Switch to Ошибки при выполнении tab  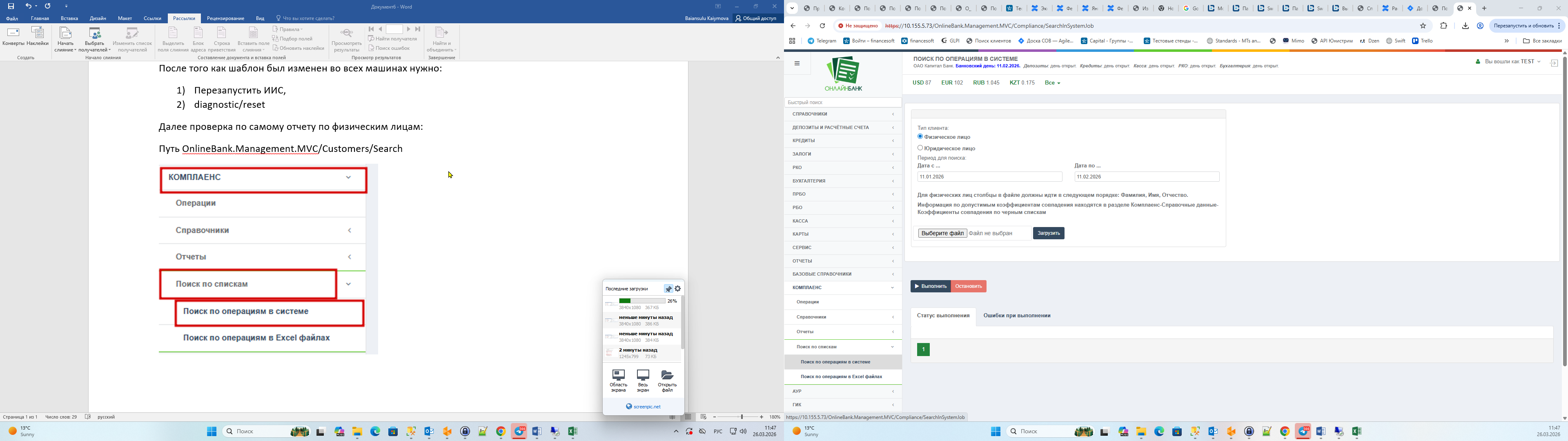pos(1016,316)
